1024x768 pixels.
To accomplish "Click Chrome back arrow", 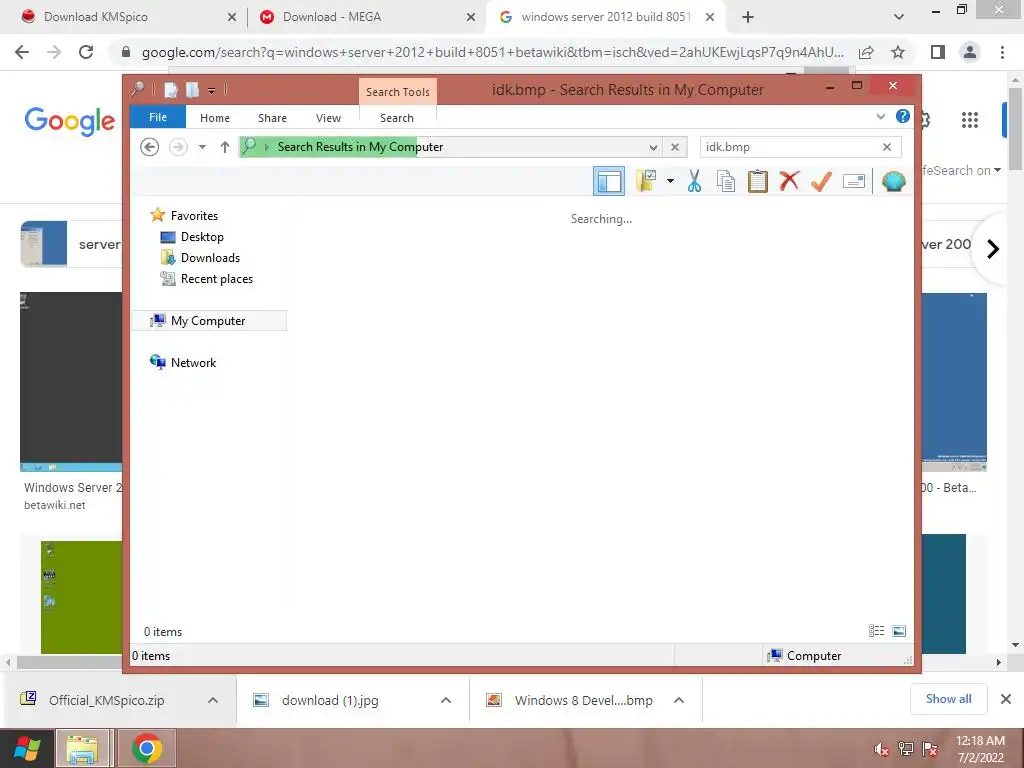I will tap(22, 52).
